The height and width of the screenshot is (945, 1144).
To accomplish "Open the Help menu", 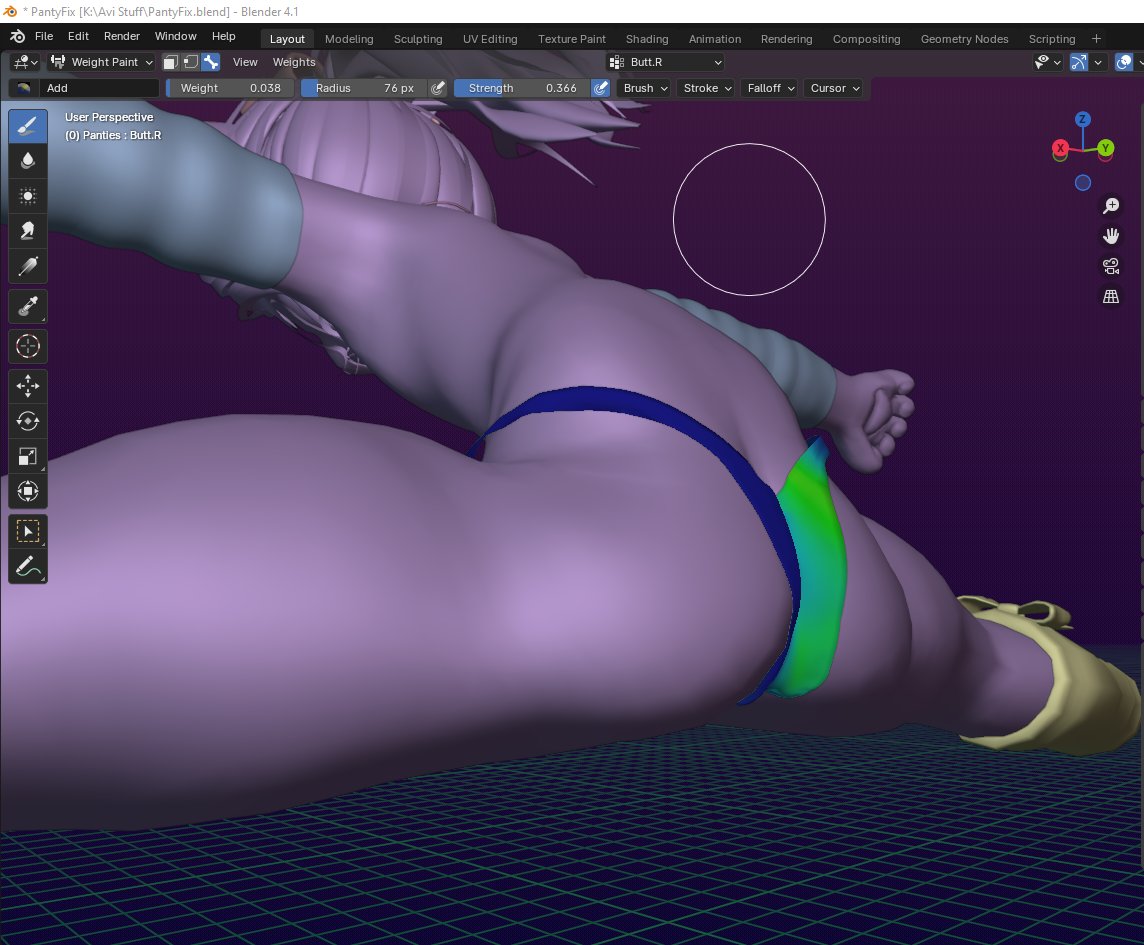I will (223, 36).
